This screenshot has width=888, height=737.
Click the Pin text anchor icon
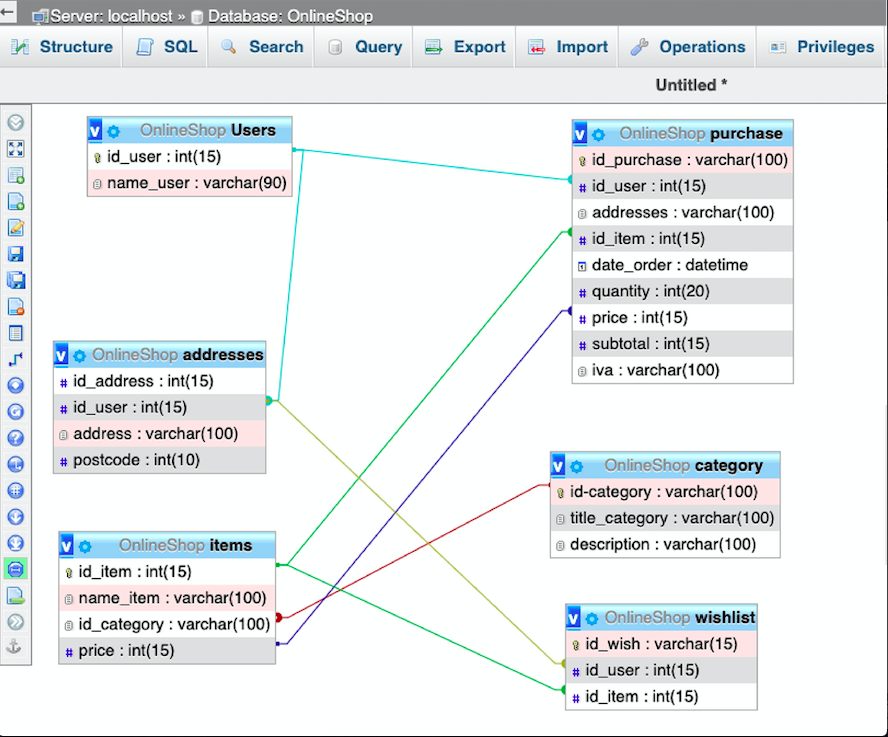[14, 647]
